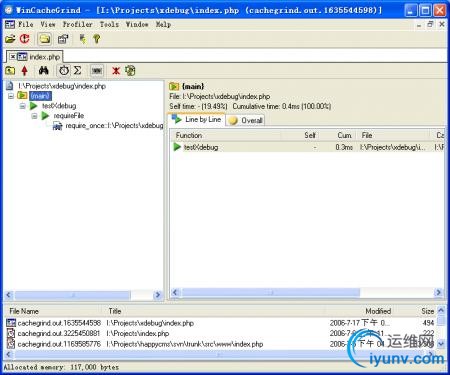The width and height of the screenshot is (450, 375).
Task: Select requireFile in the call tree
Action: 69,116
